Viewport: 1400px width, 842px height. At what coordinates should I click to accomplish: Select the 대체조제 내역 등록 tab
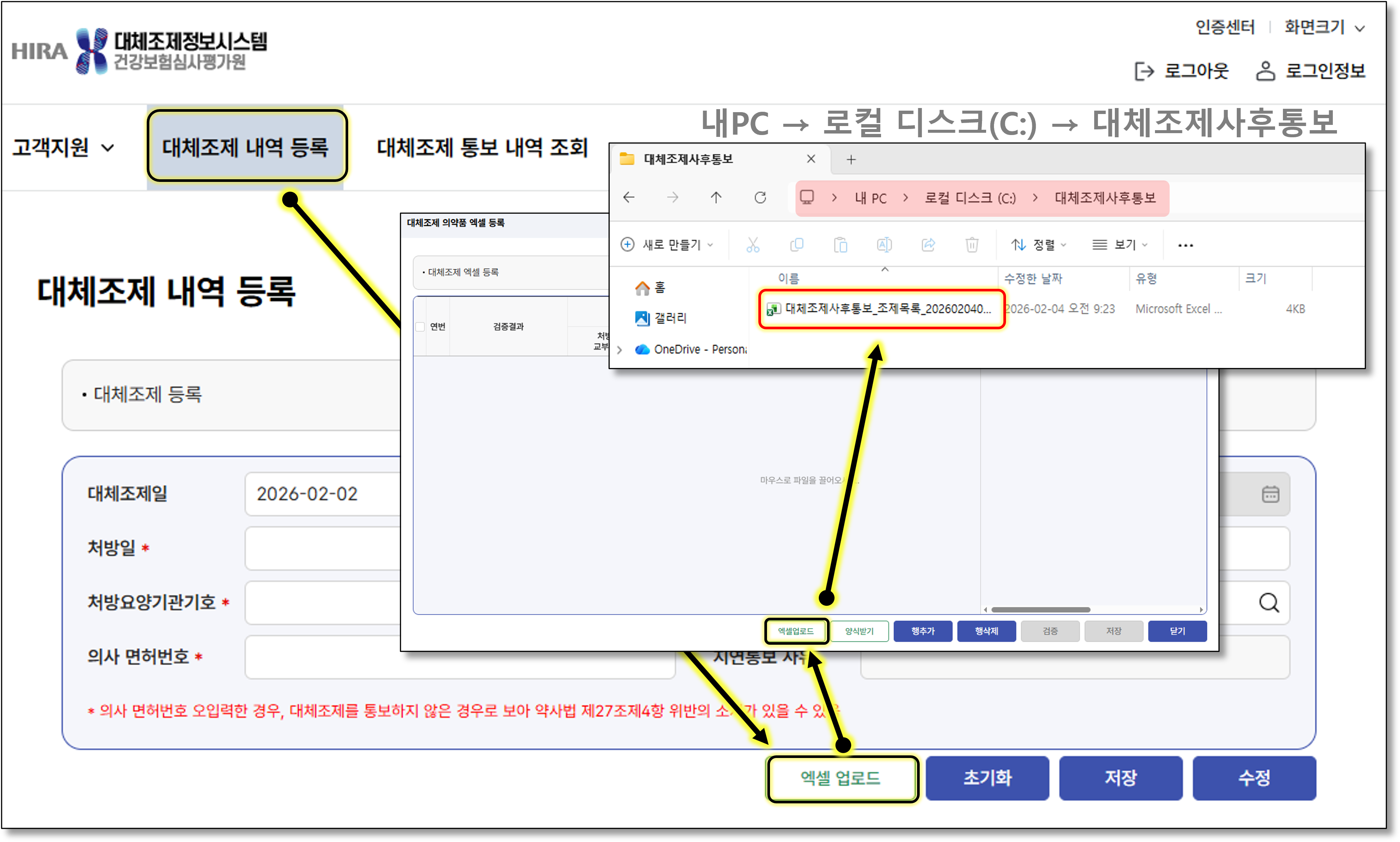coord(246,147)
